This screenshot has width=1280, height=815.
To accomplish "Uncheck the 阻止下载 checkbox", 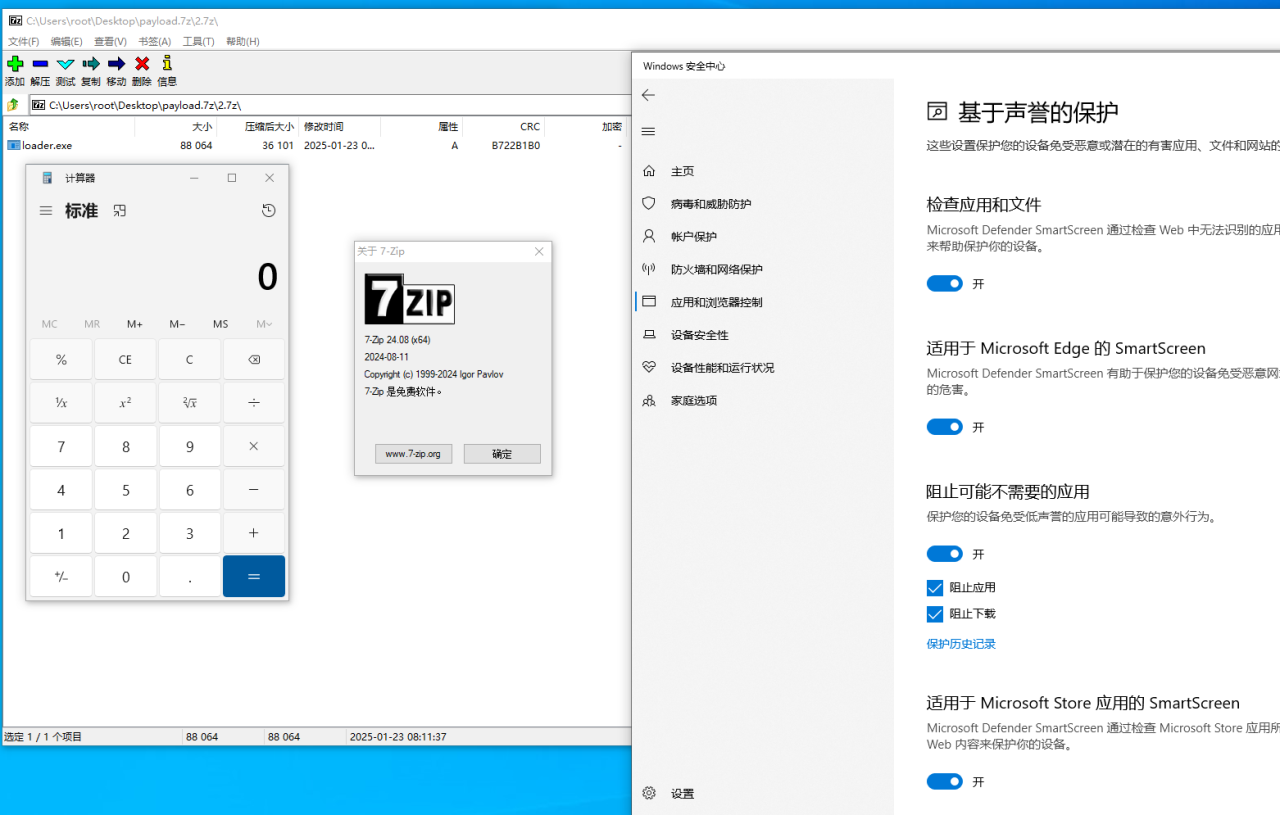I will [935, 614].
